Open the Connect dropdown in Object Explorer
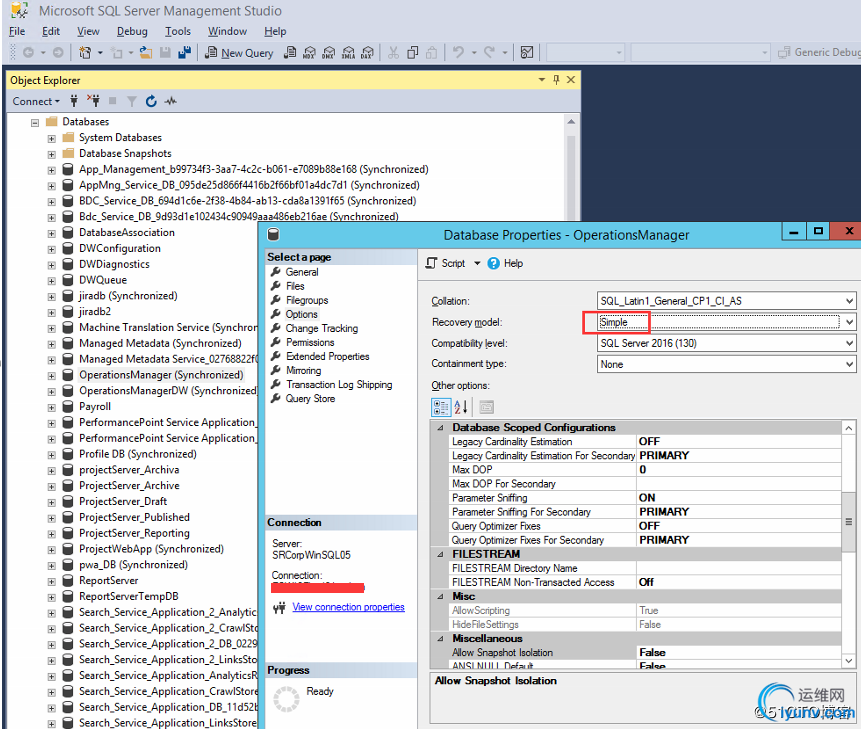861x729 pixels. point(36,102)
